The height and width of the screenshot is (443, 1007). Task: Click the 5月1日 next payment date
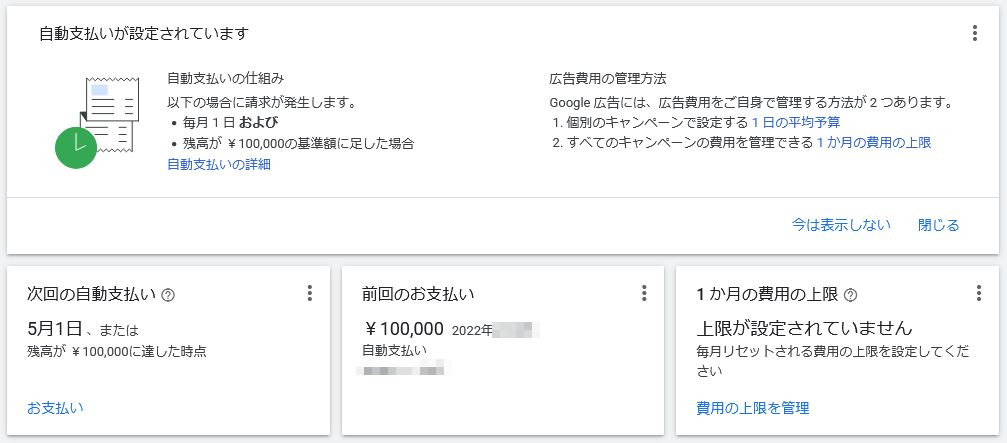(55, 329)
